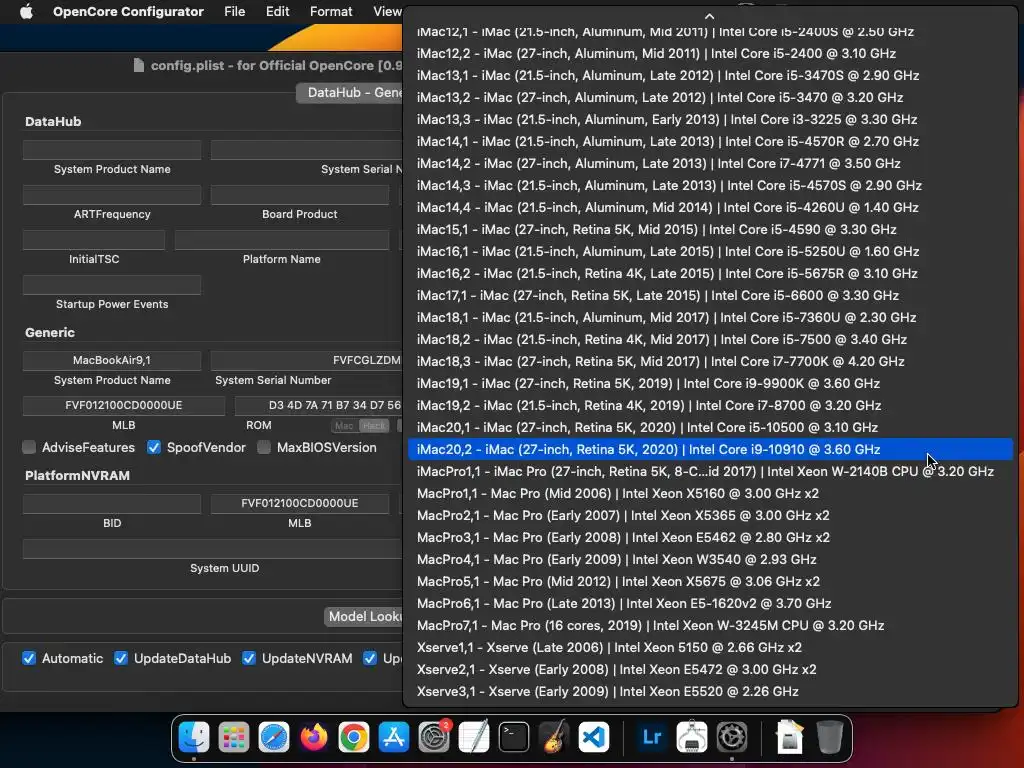The image size is (1024, 768).
Task: Pick iMac15,1 Retina 5K Mid 2015 entry
Action: tap(710, 229)
